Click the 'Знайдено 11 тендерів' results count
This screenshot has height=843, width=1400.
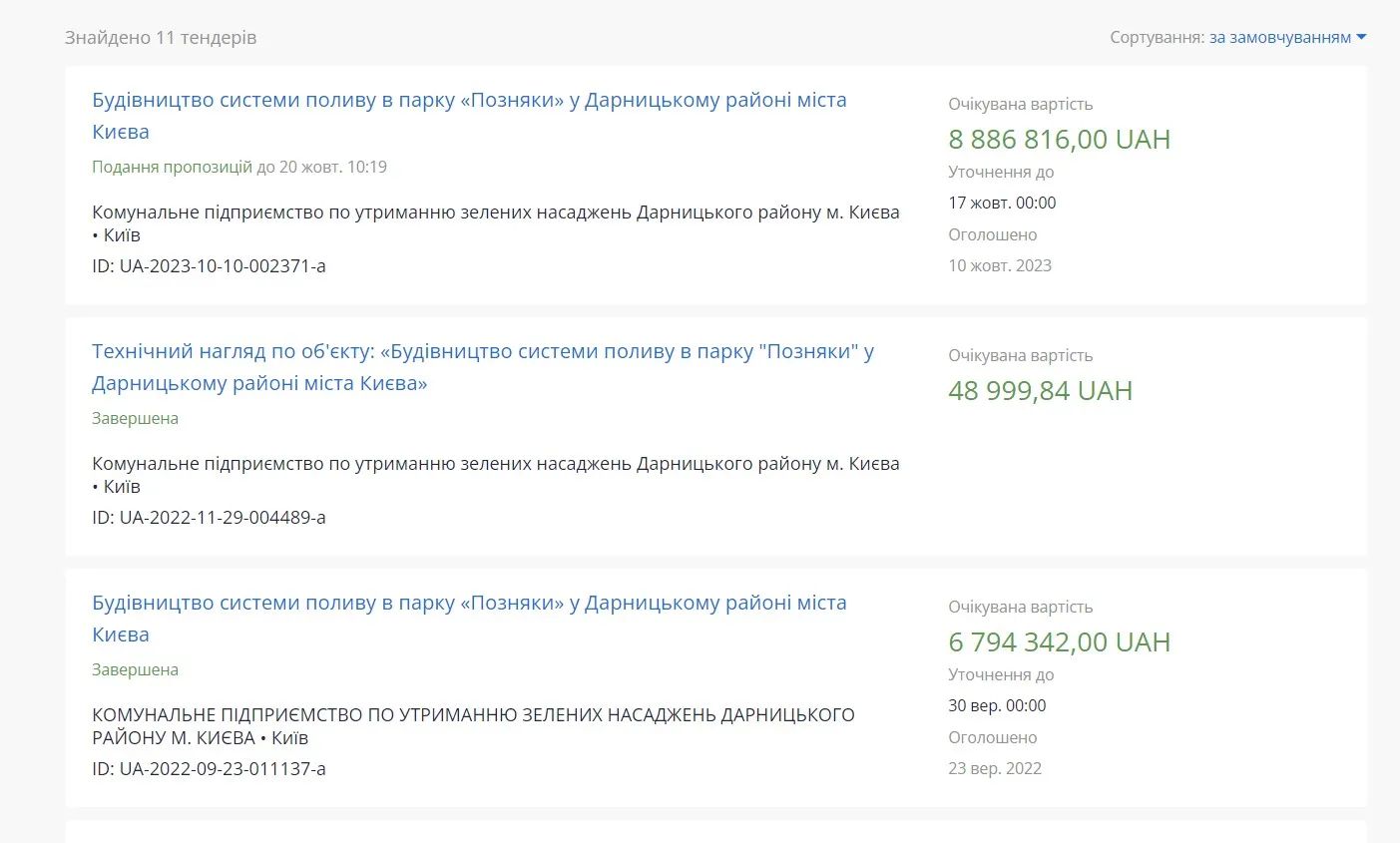[161, 38]
